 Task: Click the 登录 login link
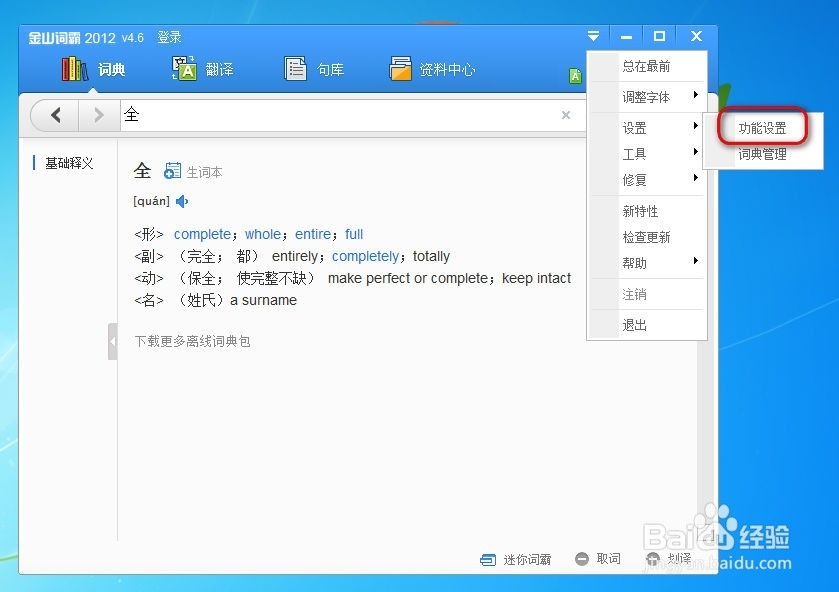pyautogui.click(x=168, y=36)
